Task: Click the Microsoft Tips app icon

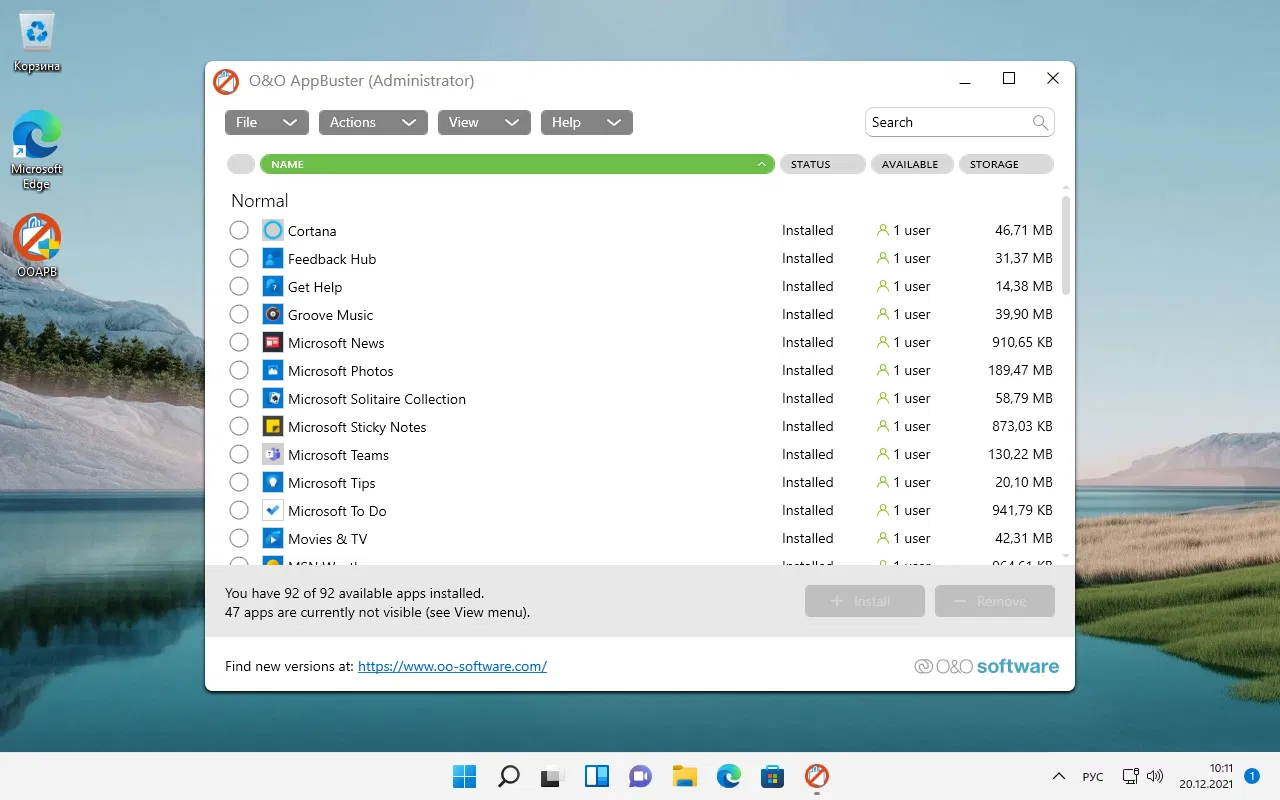Action: tap(273, 482)
